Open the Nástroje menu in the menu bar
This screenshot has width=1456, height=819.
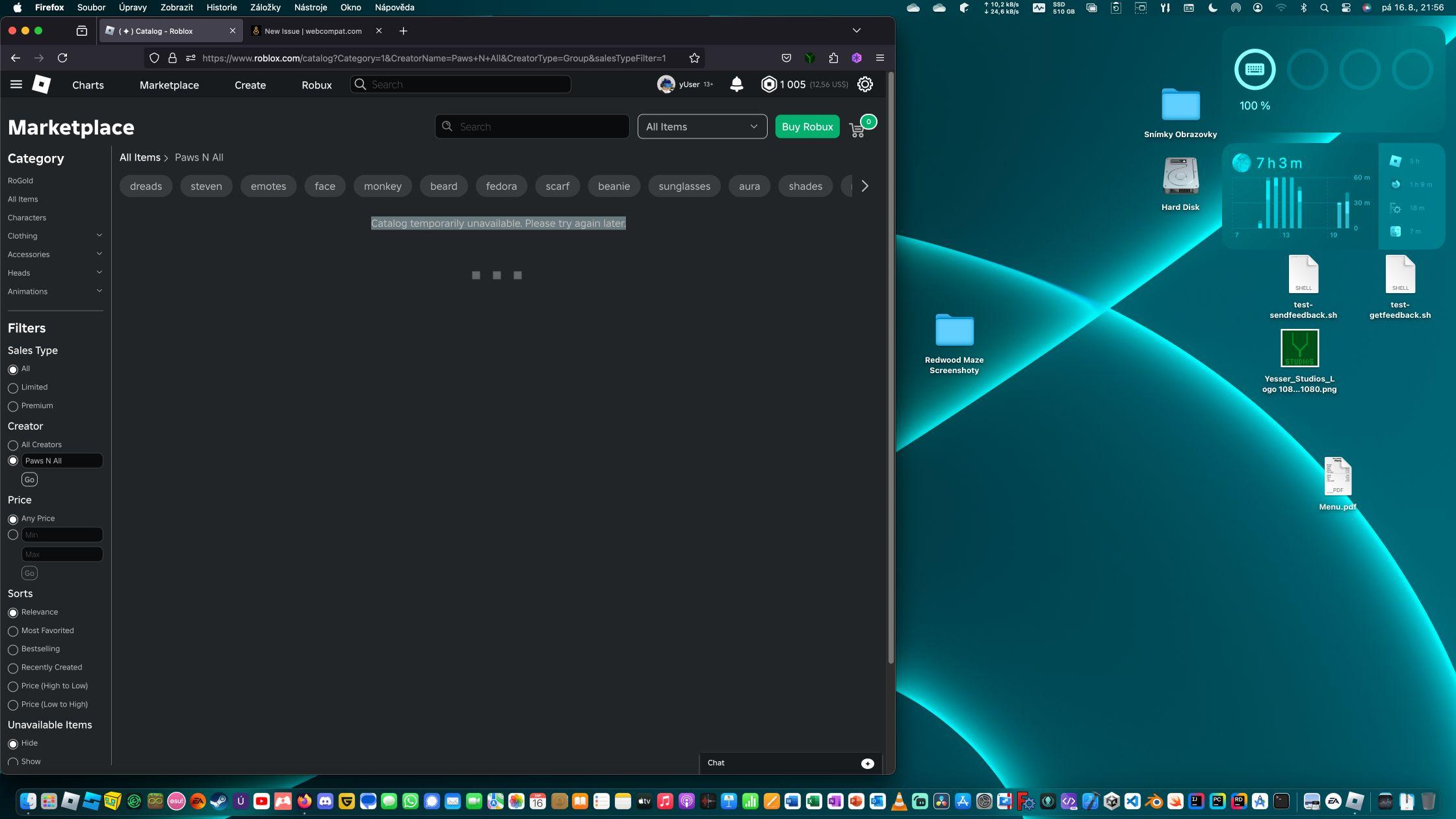coord(311,8)
